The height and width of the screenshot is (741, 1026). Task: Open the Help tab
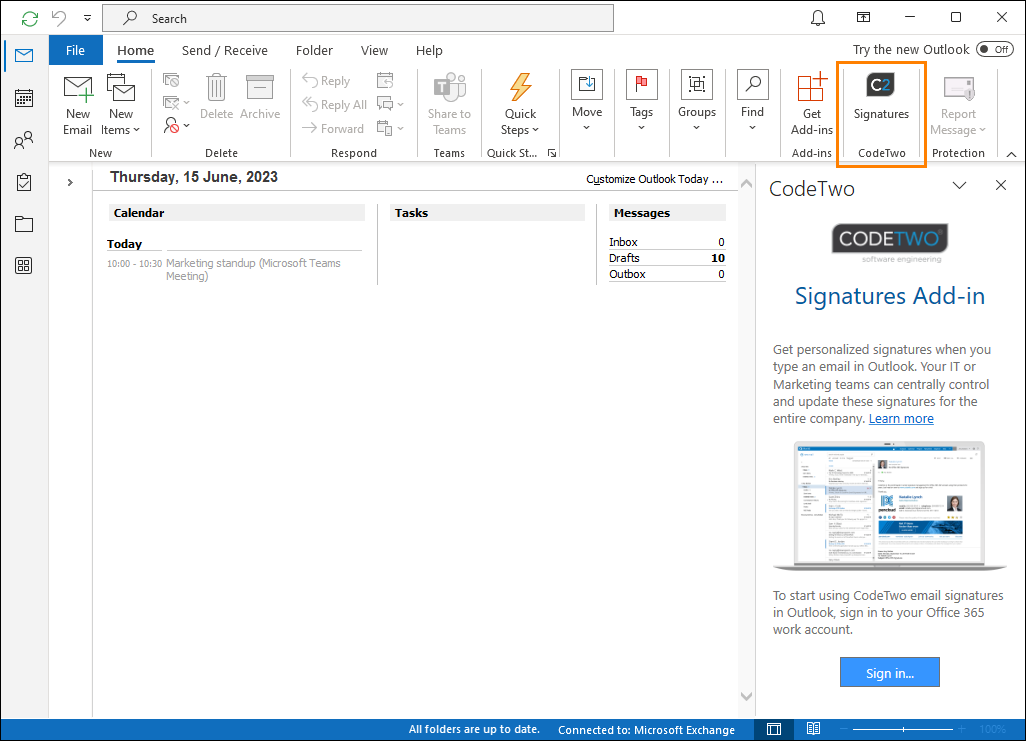tap(429, 50)
